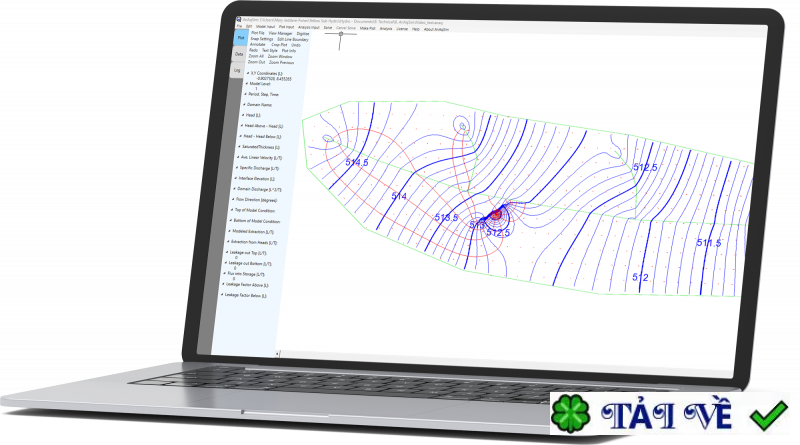Click the green clover icon

571,415
